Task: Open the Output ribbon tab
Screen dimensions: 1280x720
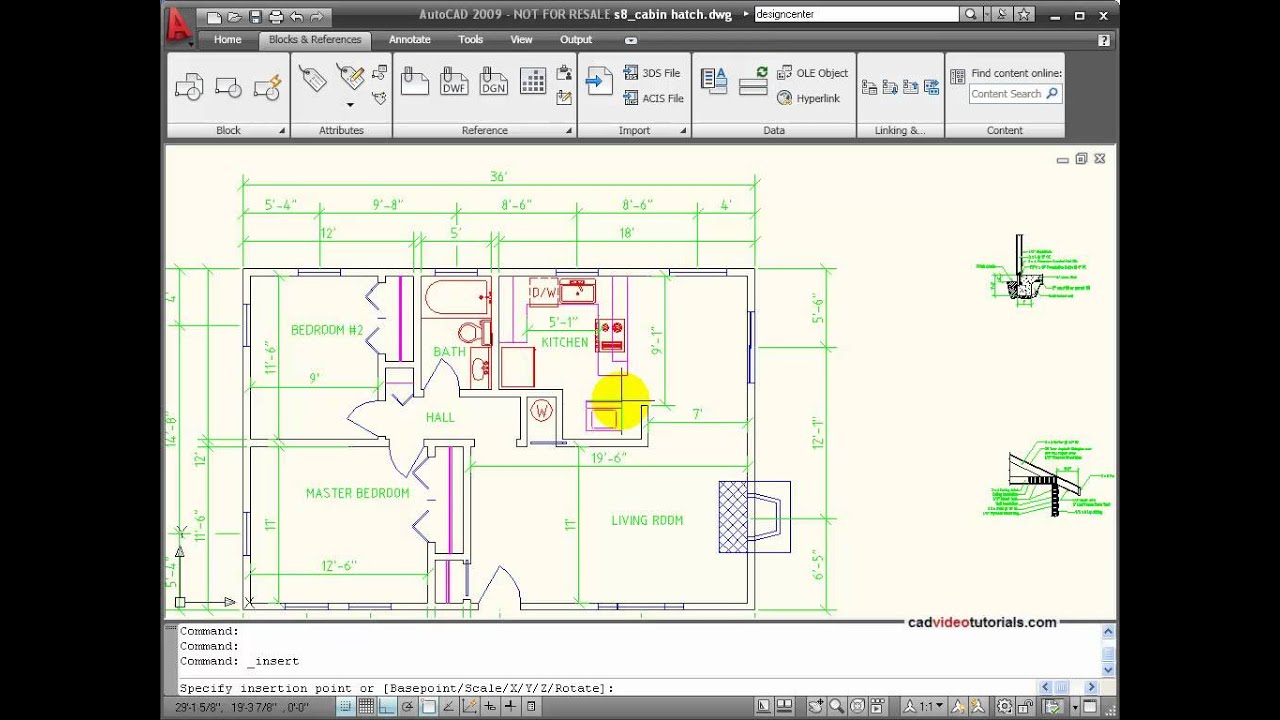Action: coord(576,40)
